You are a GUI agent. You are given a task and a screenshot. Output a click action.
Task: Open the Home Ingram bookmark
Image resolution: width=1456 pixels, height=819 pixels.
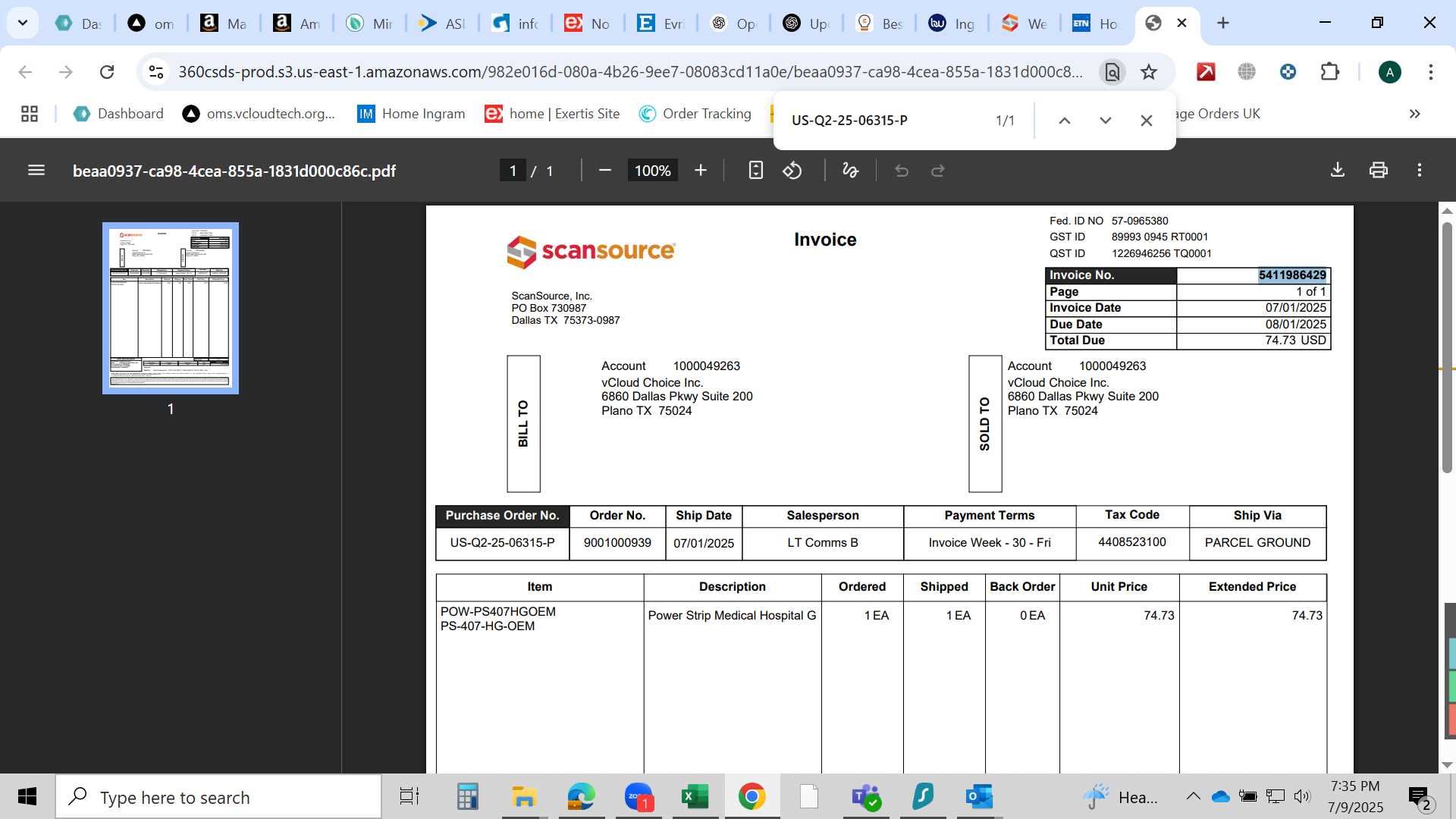coord(411,114)
